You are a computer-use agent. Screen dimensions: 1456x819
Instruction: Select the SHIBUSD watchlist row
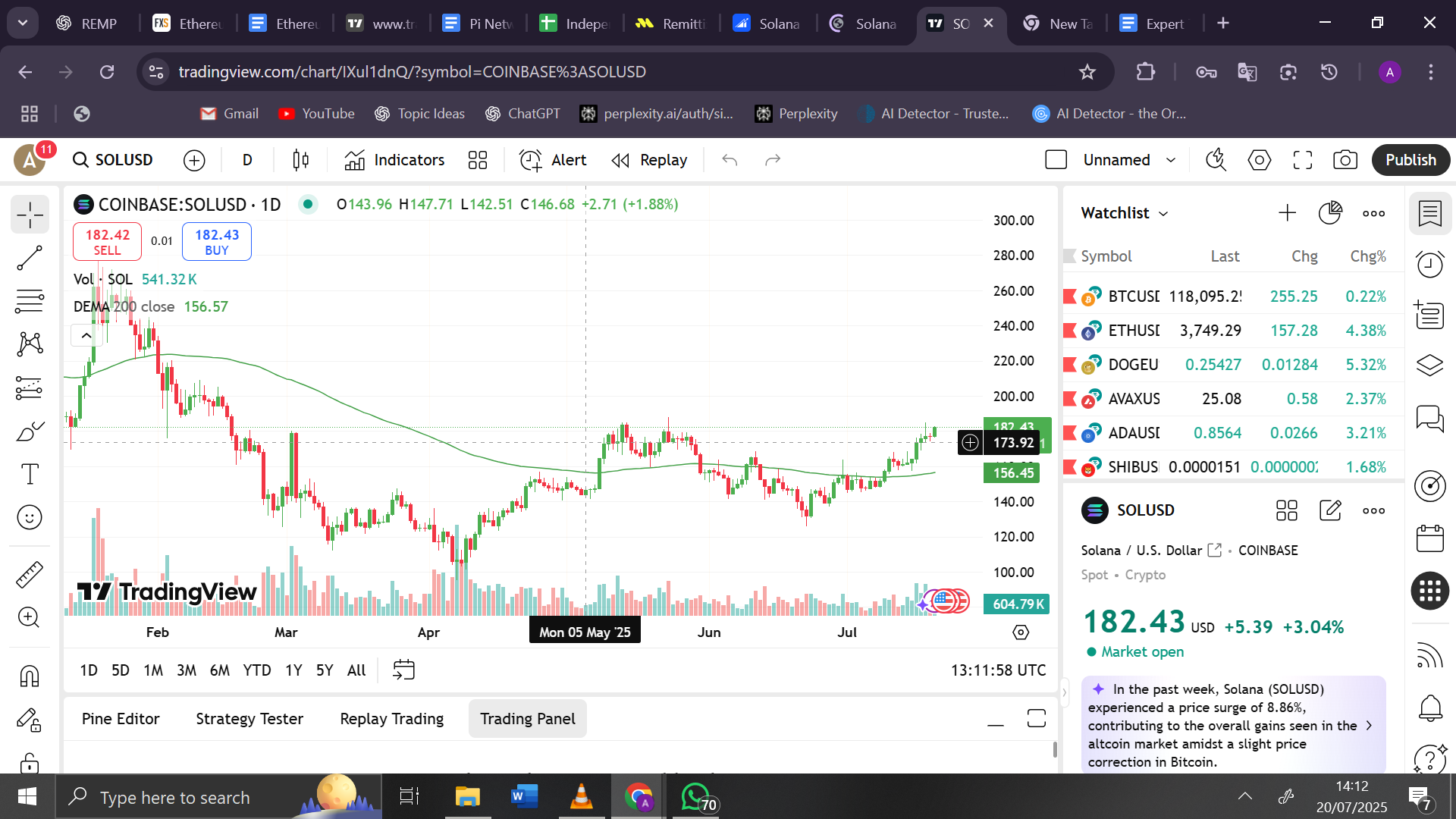(1234, 467)
